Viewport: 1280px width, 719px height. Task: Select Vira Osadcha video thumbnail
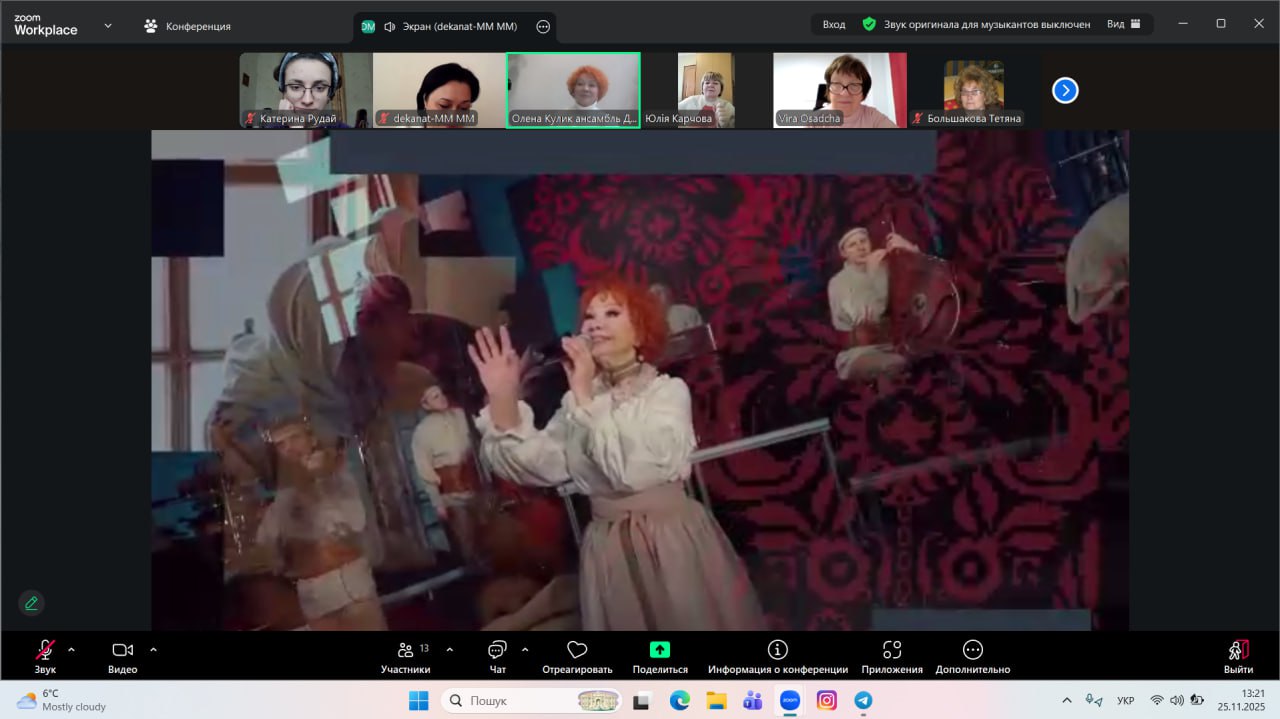click(x=839, y=90)
